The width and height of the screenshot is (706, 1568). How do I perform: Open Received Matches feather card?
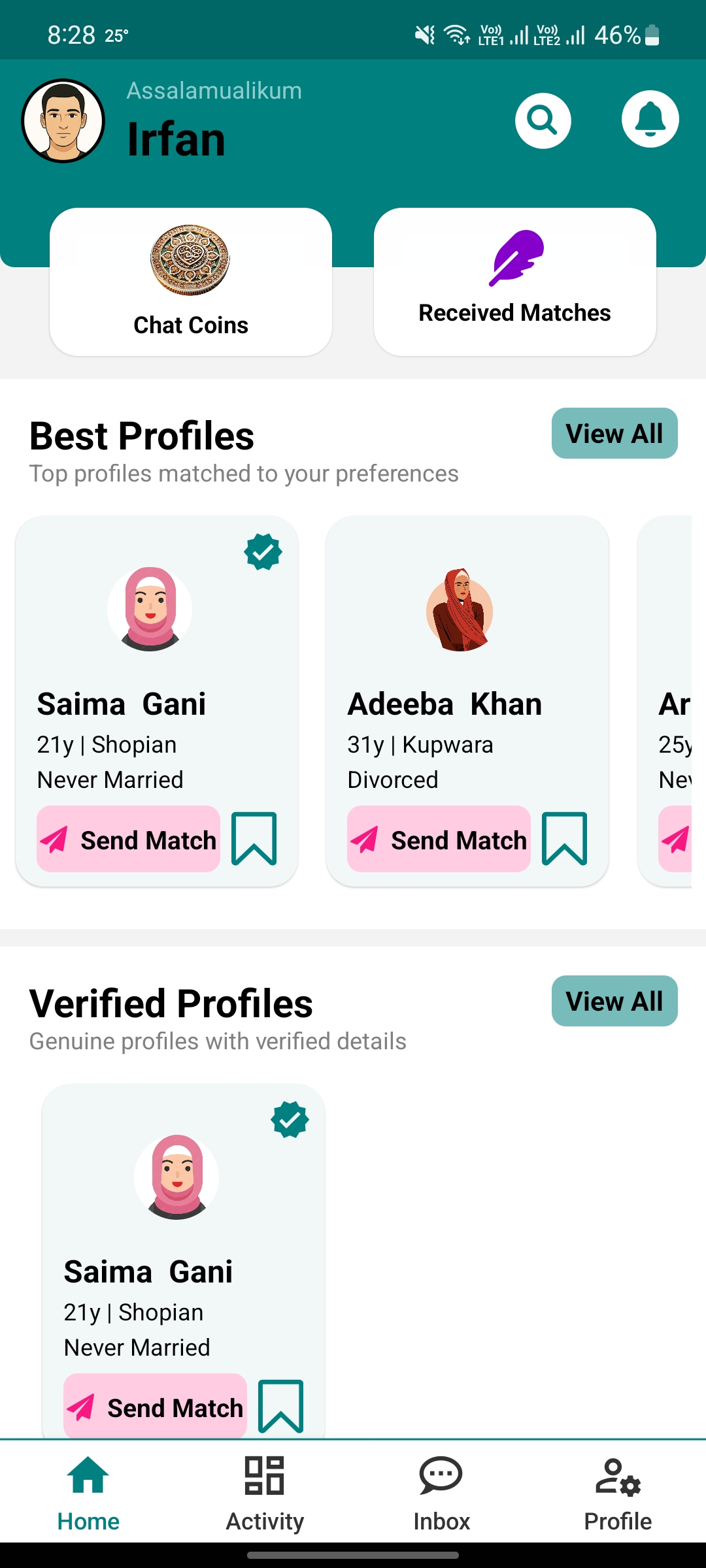pos(515,282)
